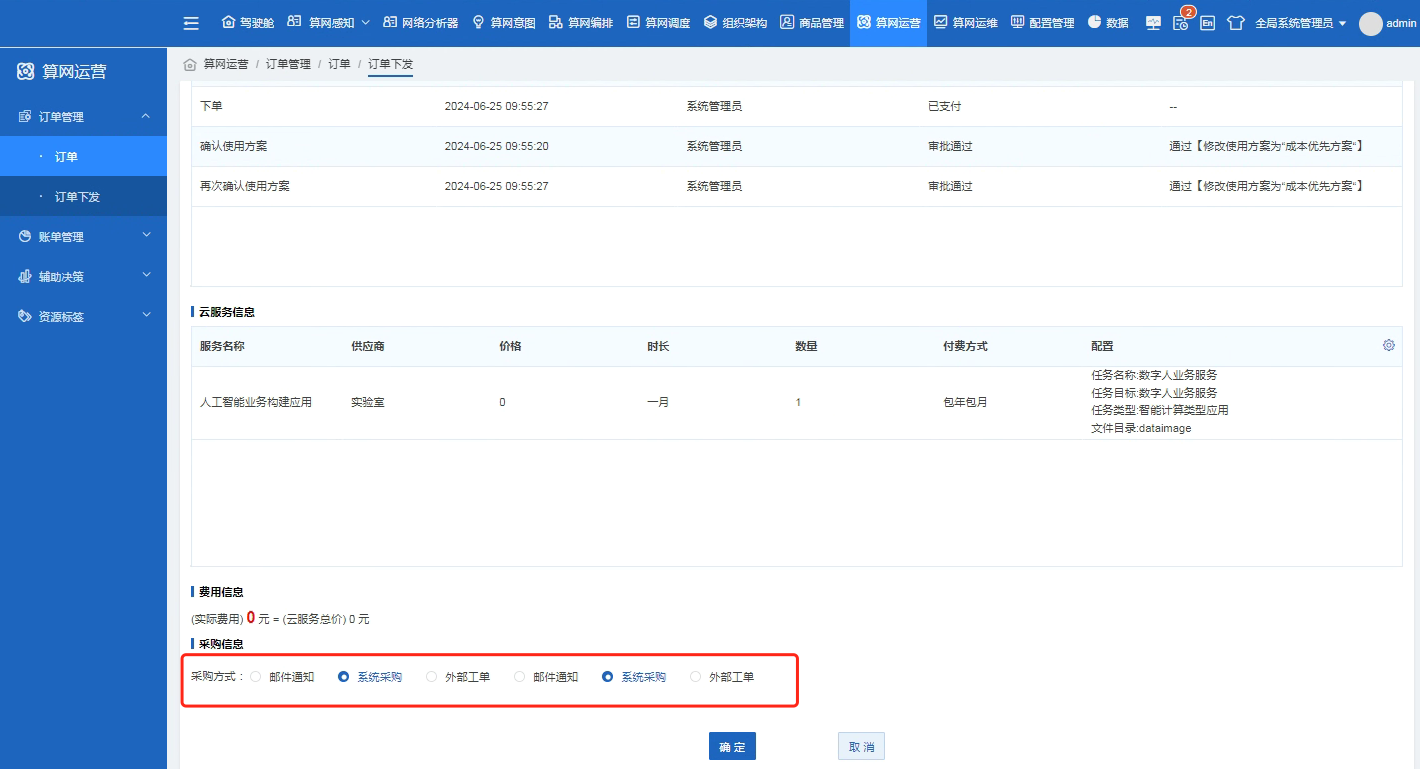Viewport: 1420px width, 769px height.
Task: Click the 付费方式 column header
Action: [x=966, y=346]
